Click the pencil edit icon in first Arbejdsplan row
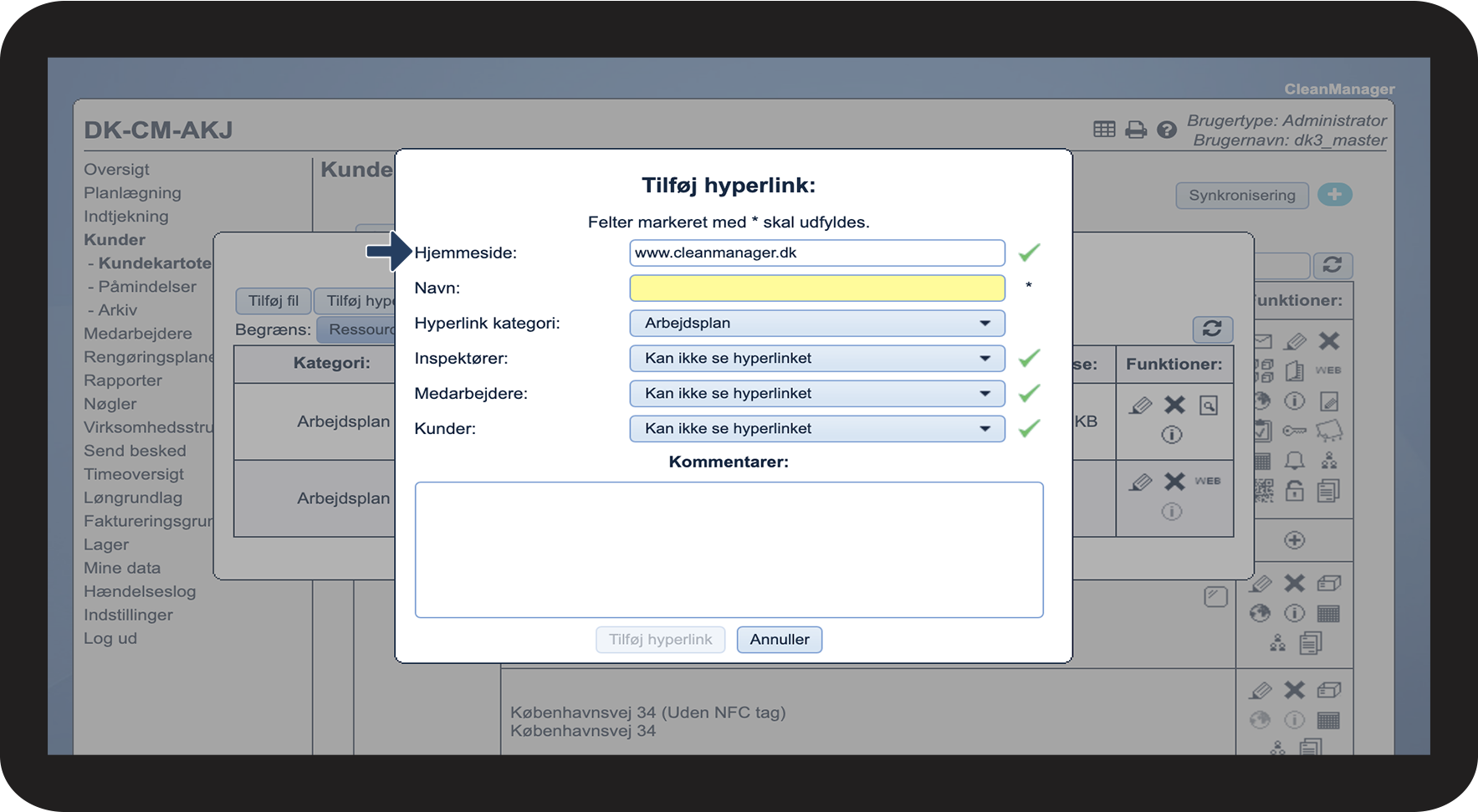 coord(1140,406)
